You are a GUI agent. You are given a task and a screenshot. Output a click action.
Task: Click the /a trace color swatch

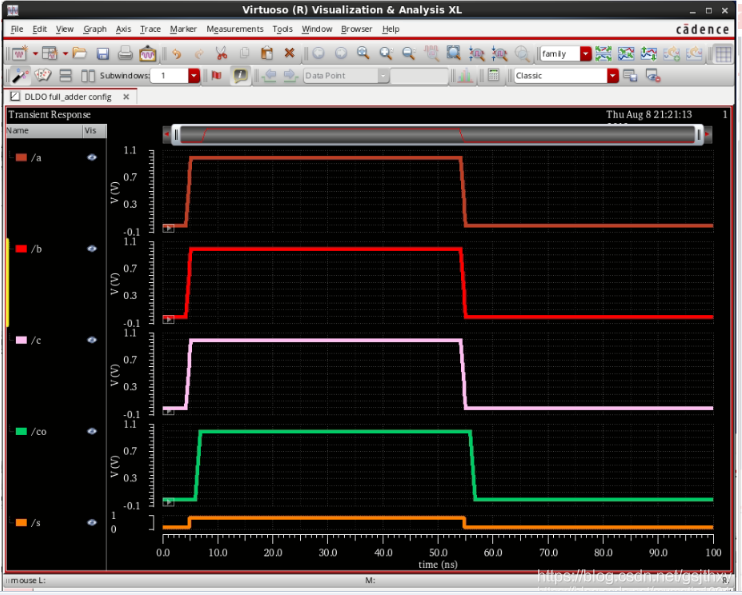[21, 158]
